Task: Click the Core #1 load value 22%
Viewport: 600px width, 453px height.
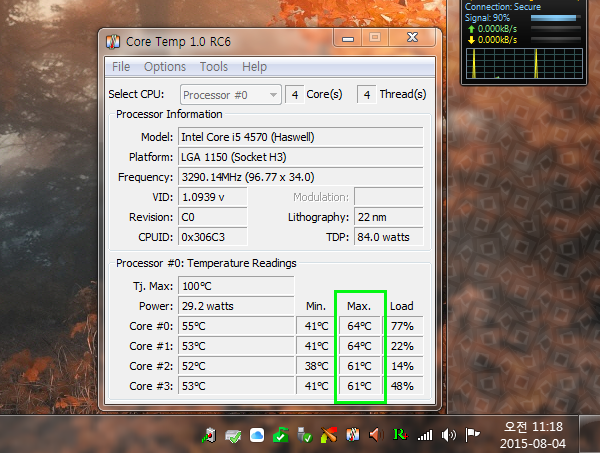Action: click(x=403, y=346)
